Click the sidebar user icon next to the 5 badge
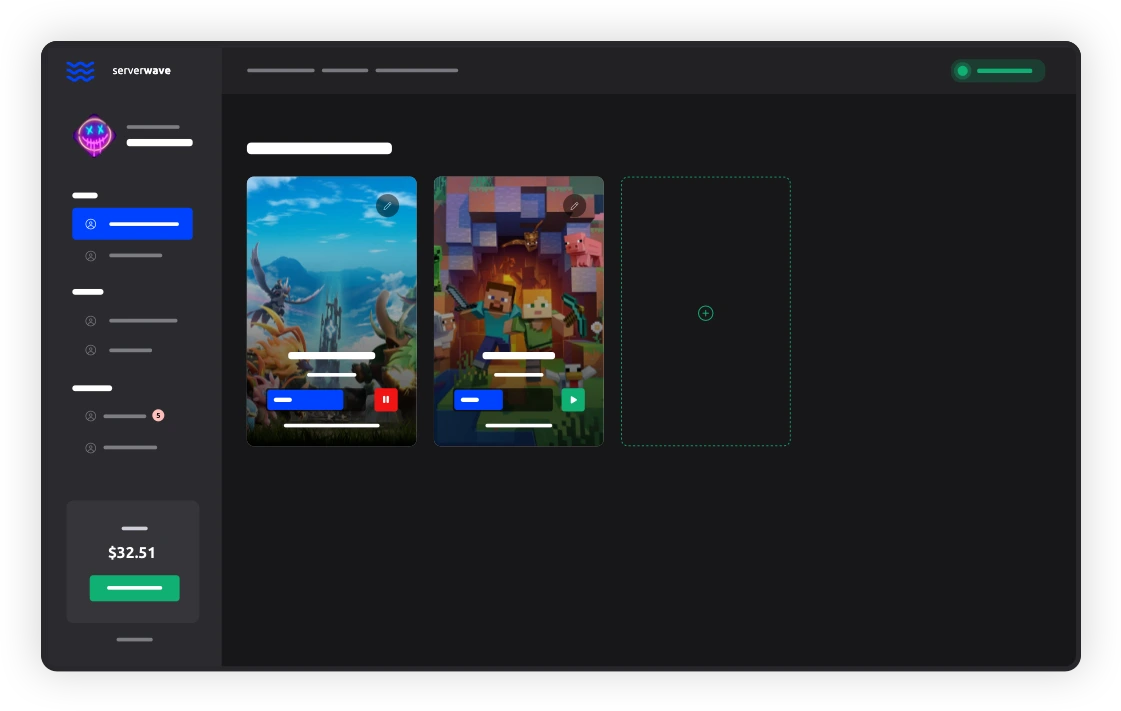Image resolution: width=1121 pixels, height=711 pixels. pyautogui.click(x=91, y=416)
